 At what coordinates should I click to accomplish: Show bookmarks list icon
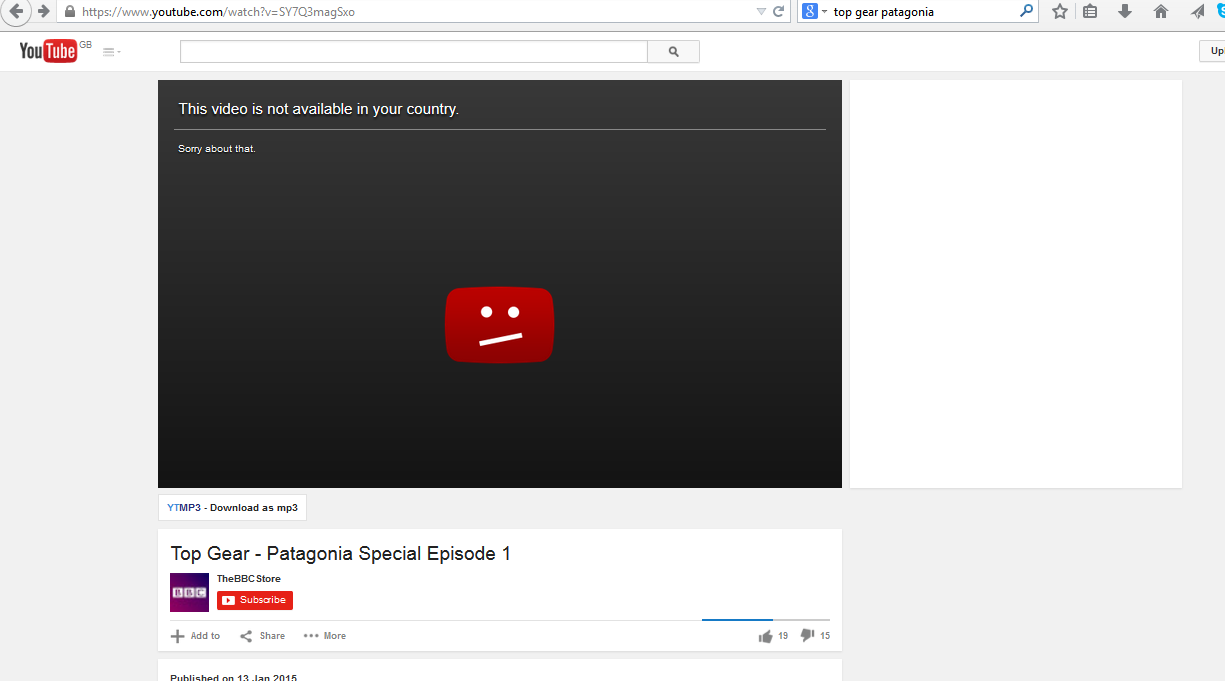point(1090,12)
